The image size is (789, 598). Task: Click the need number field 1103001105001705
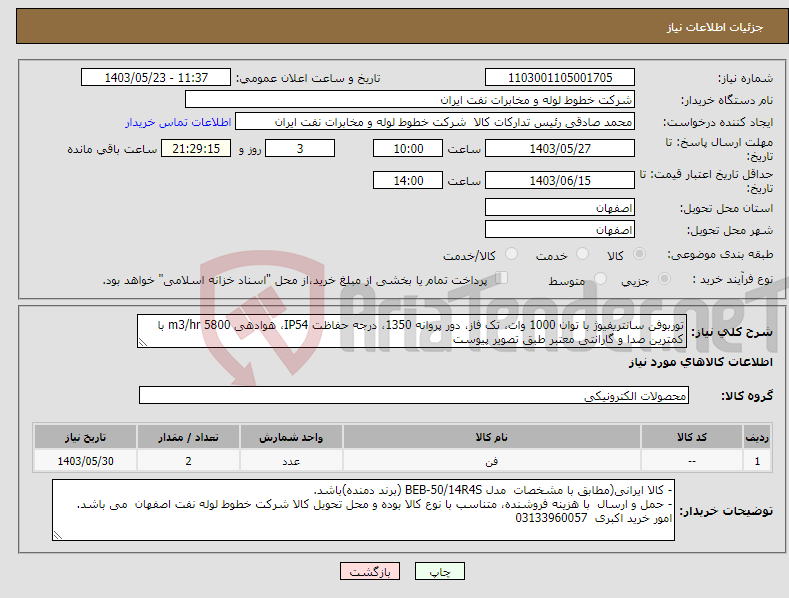(560, 78)
